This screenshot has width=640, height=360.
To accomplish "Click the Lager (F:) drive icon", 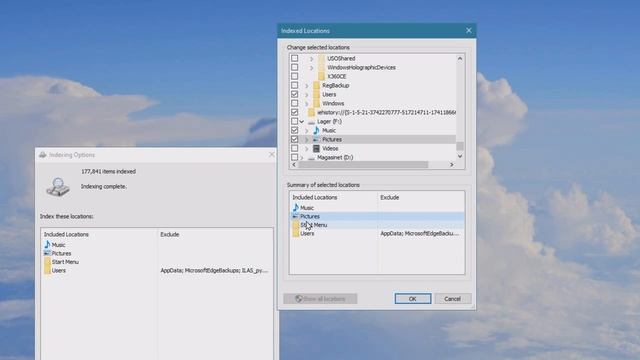I will (x=311, y=122).
